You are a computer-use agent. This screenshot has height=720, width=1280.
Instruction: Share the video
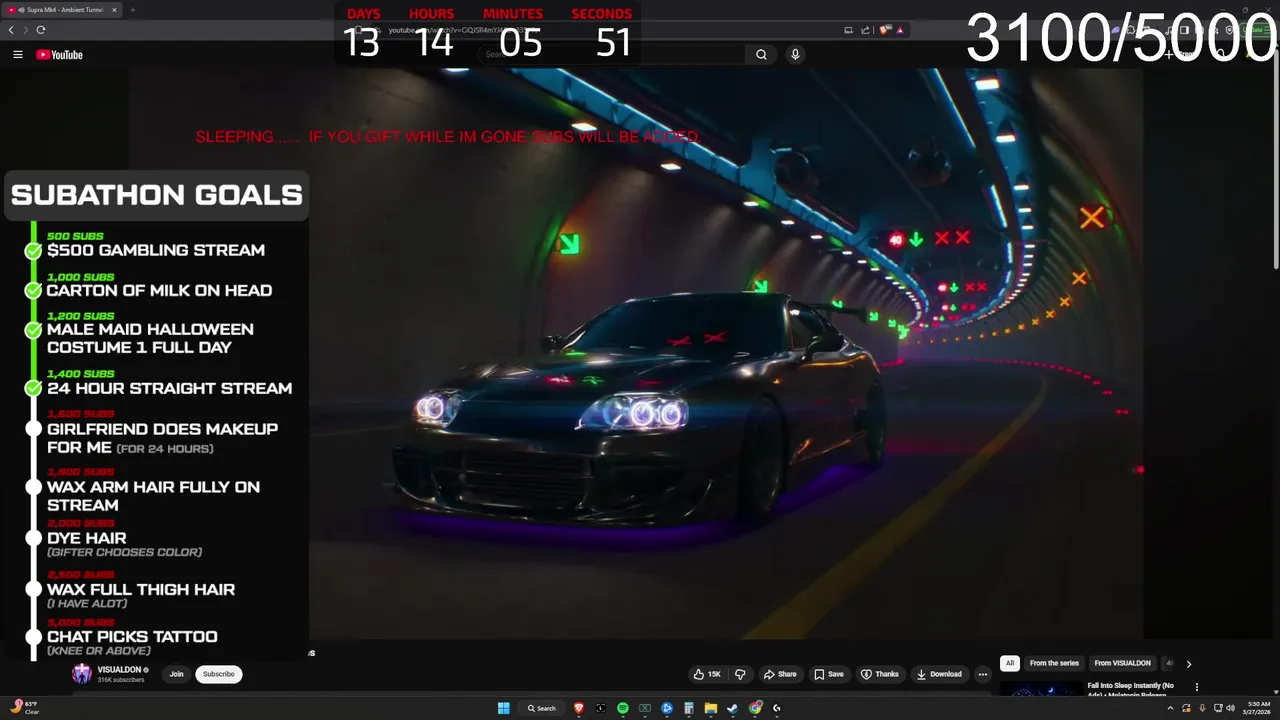[x=780, y=674]
